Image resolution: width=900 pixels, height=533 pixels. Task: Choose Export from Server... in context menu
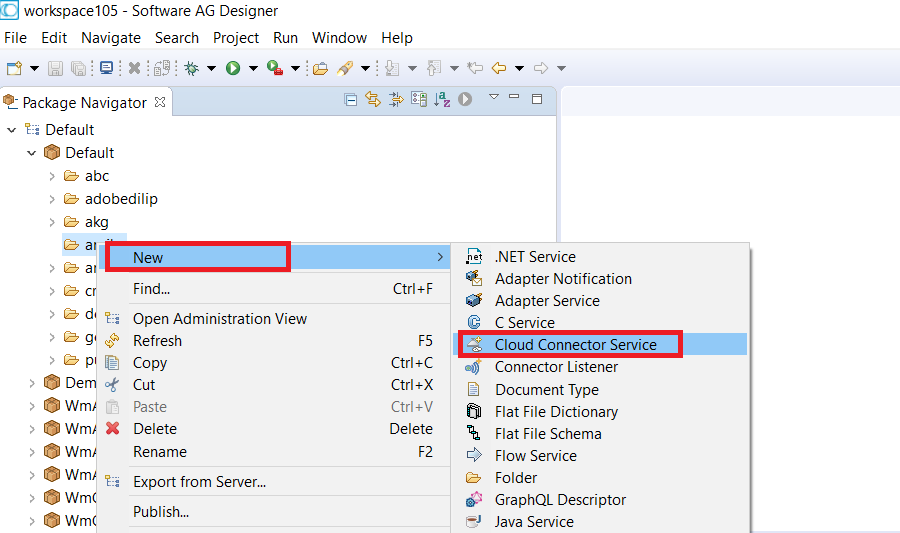pyautogui.click(x=274, y=482)
